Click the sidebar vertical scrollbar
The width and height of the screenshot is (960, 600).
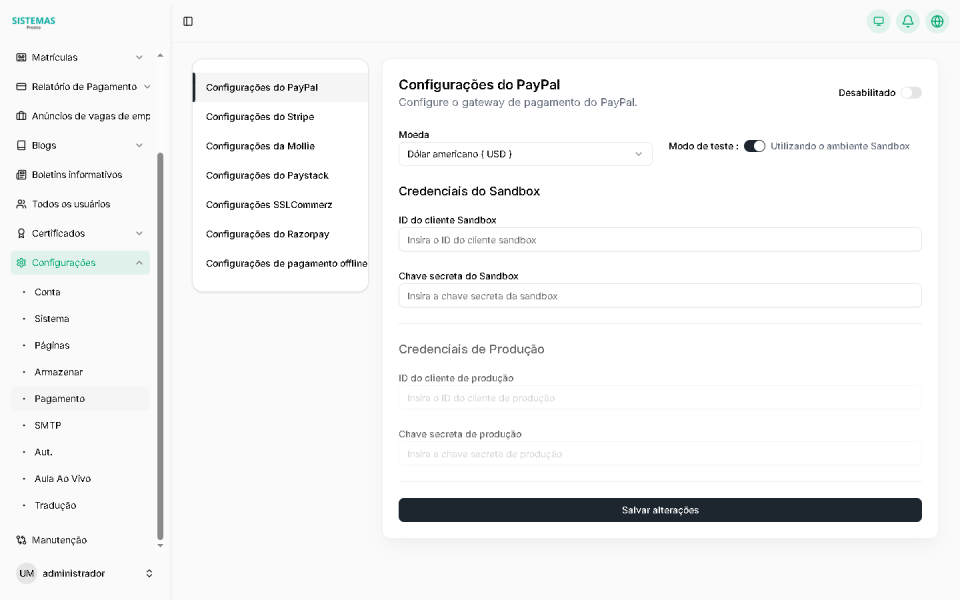(160, 345)
